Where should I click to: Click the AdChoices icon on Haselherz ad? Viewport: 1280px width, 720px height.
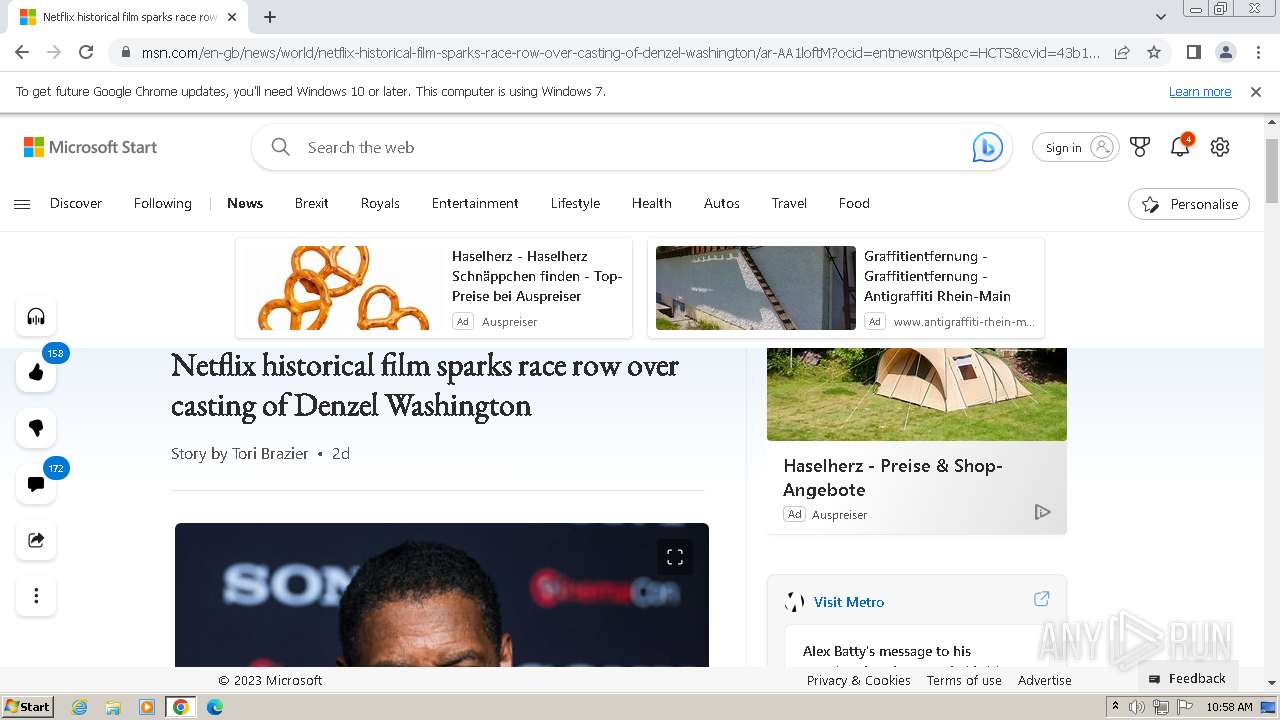[x=1042, y=512]
